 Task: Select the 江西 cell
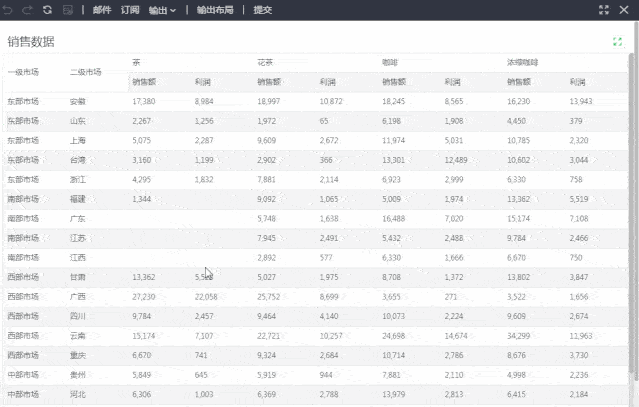pyautogui.click(x=77, y=257)
